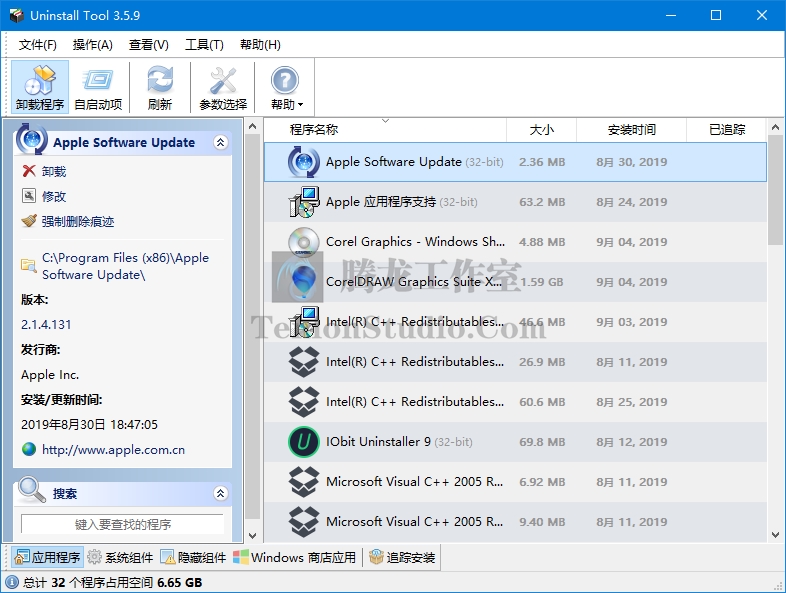Open the 文件(F) menu
The height and width of the screenshot is (593, 786).
(x=38, y=45)
